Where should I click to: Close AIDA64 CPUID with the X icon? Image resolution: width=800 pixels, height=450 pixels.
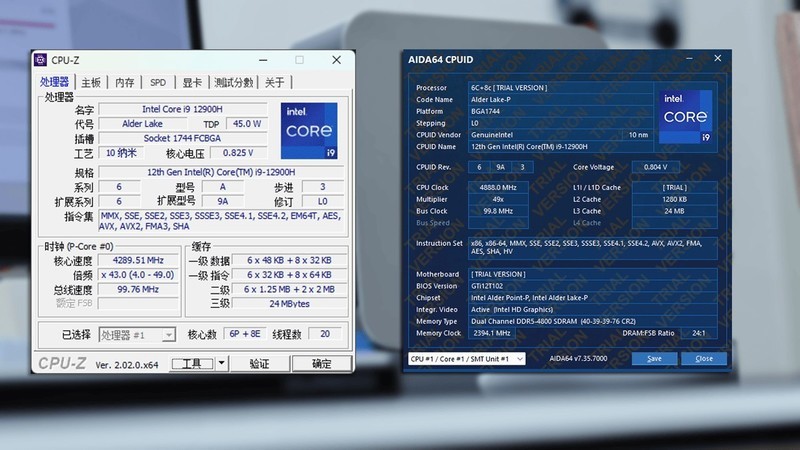point(717,58)
